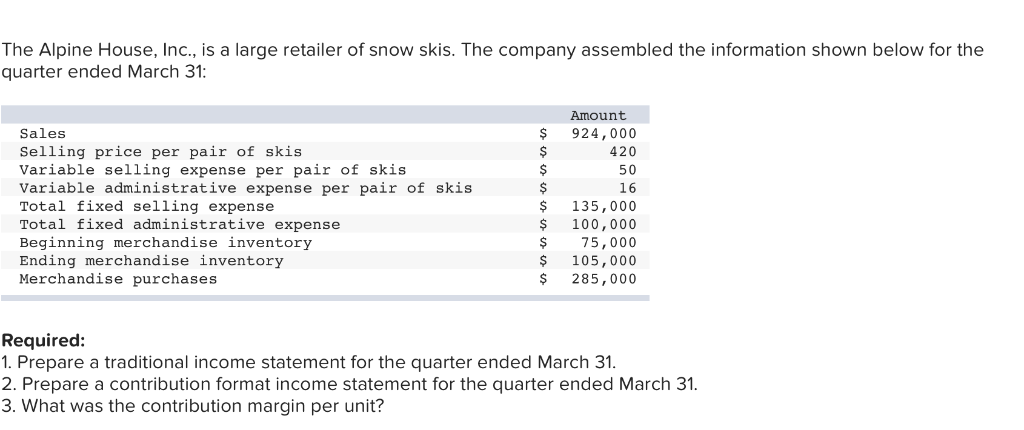Viewport: 1024px width, 430px height.
Task: Click the bold Required: heading
Action: 43,340
